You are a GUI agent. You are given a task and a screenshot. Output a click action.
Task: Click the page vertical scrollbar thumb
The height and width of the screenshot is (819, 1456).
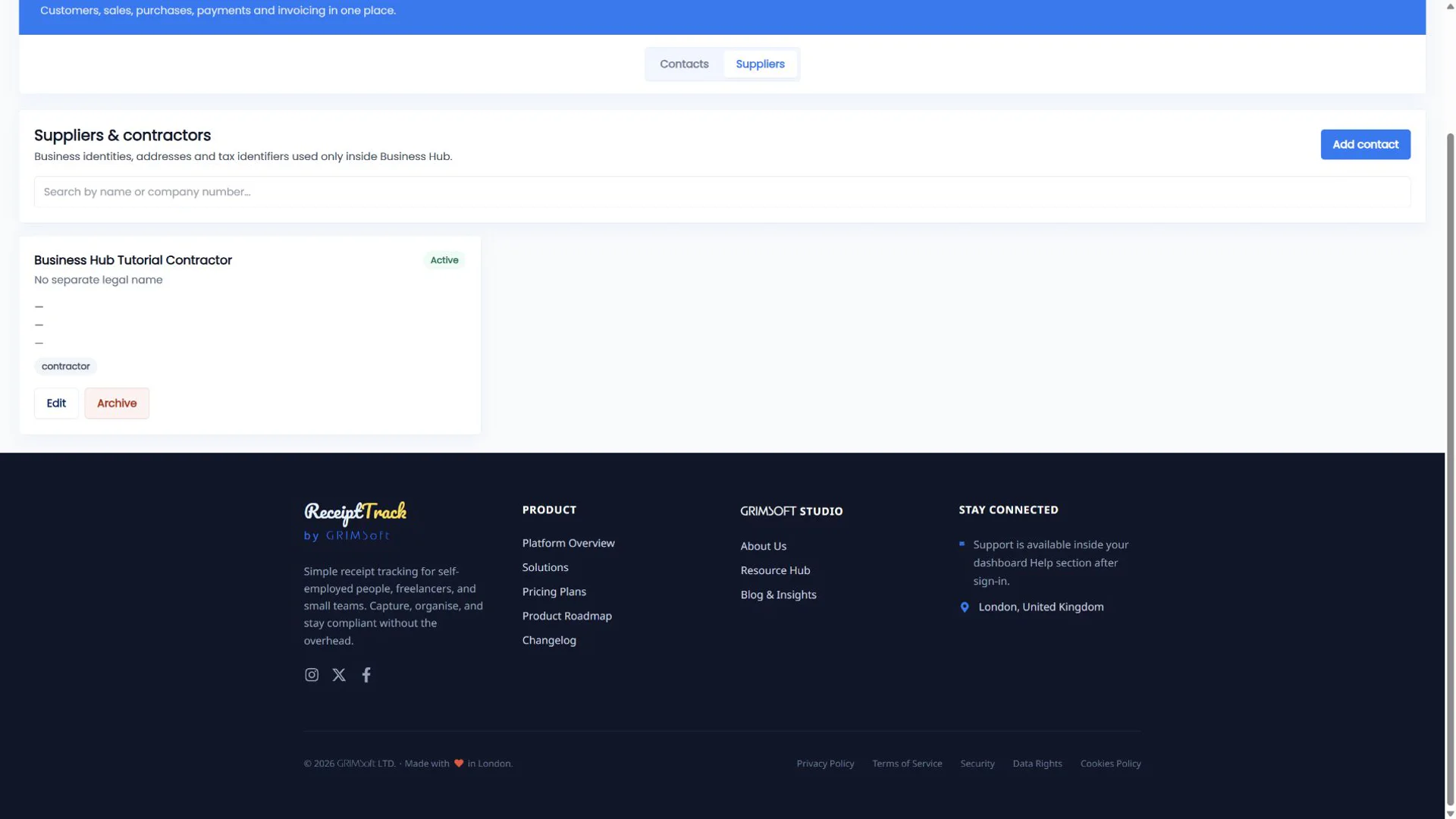(x=1450, y=468)
